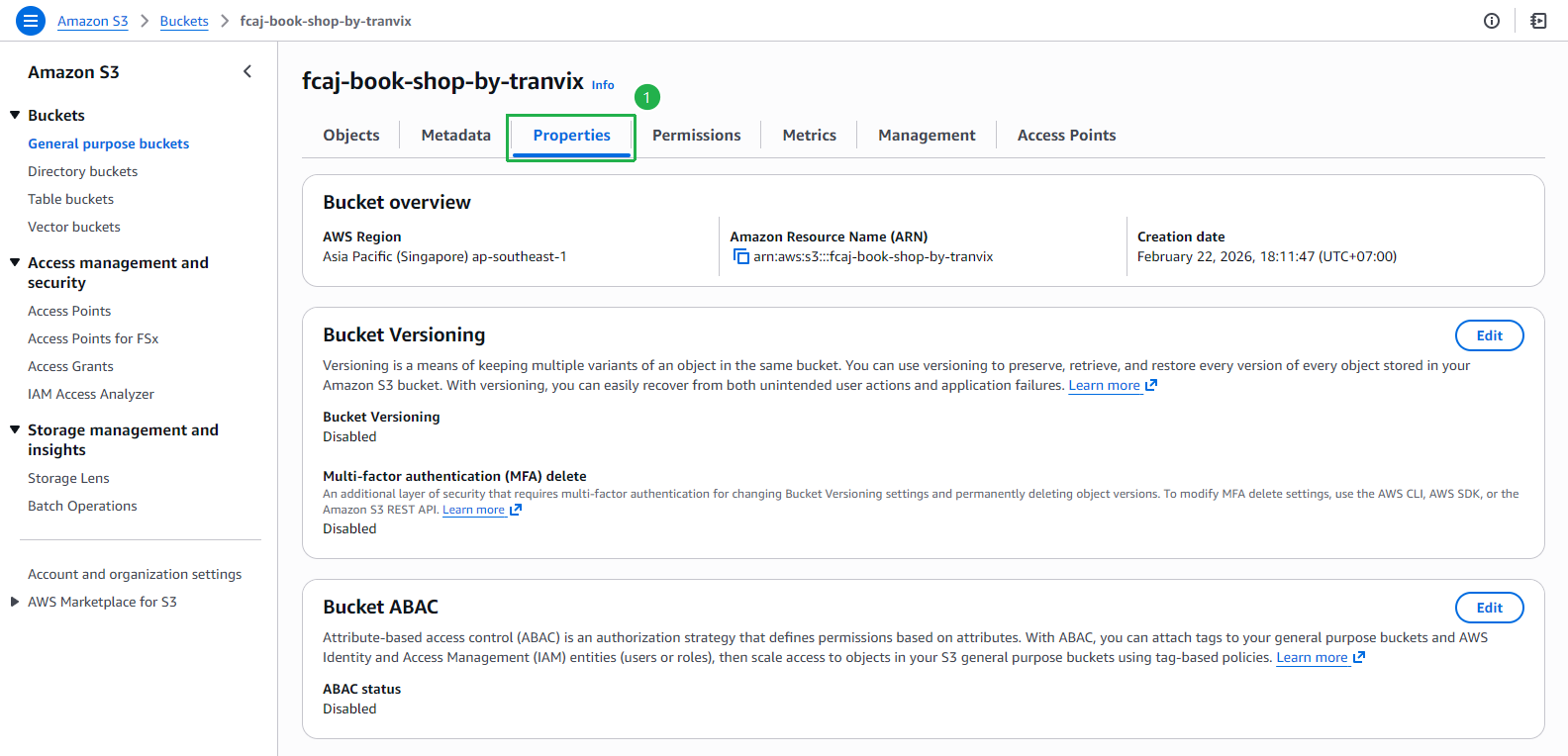Open Vector buckets
1568x756 pixels.
pos(74,227)
